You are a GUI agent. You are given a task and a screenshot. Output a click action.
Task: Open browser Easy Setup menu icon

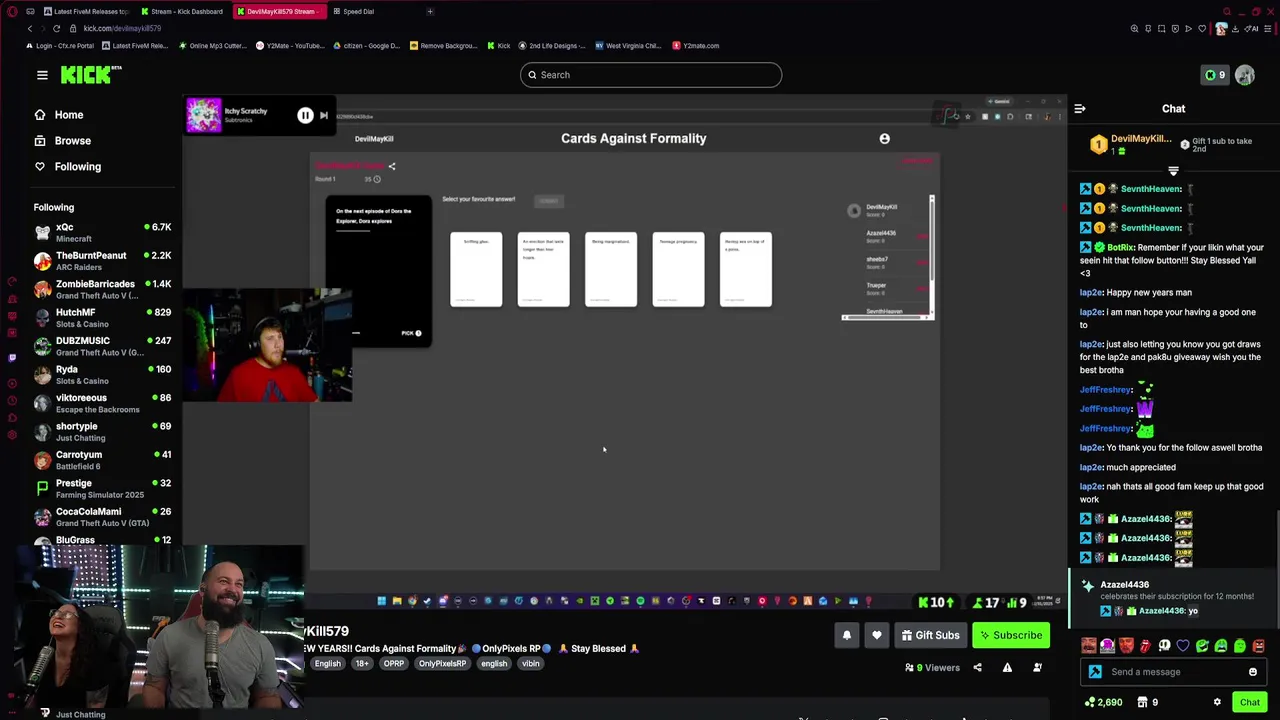1268,28
